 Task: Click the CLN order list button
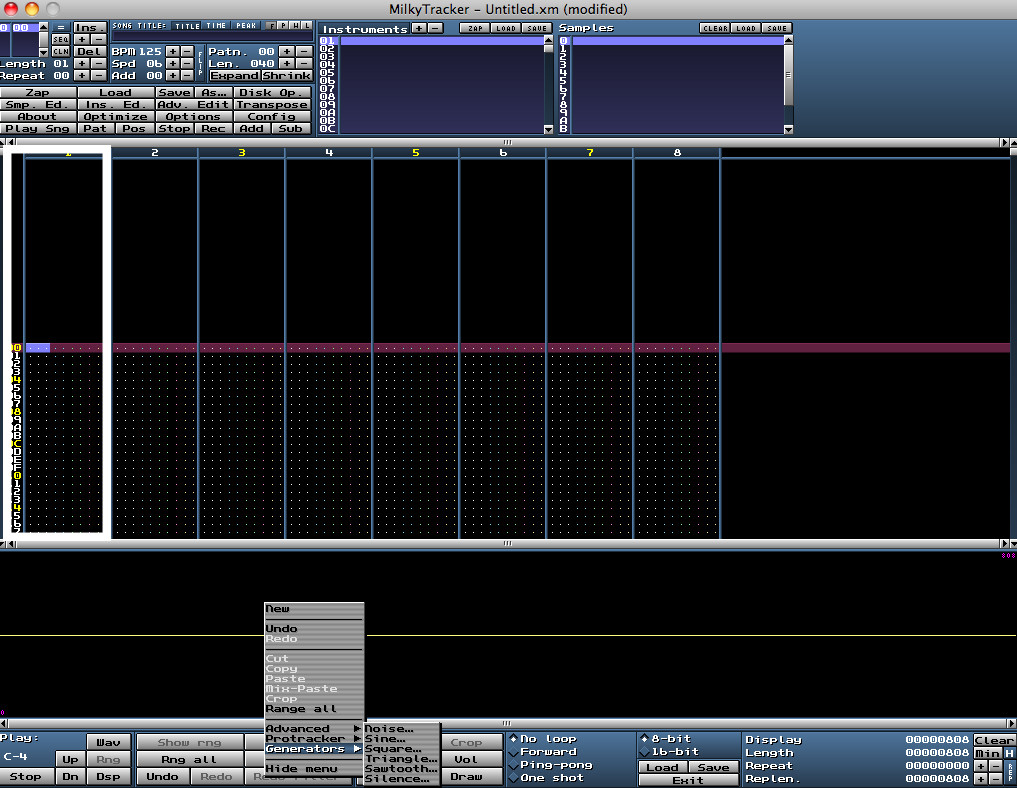pyautogui.click(x=60, y=51)
